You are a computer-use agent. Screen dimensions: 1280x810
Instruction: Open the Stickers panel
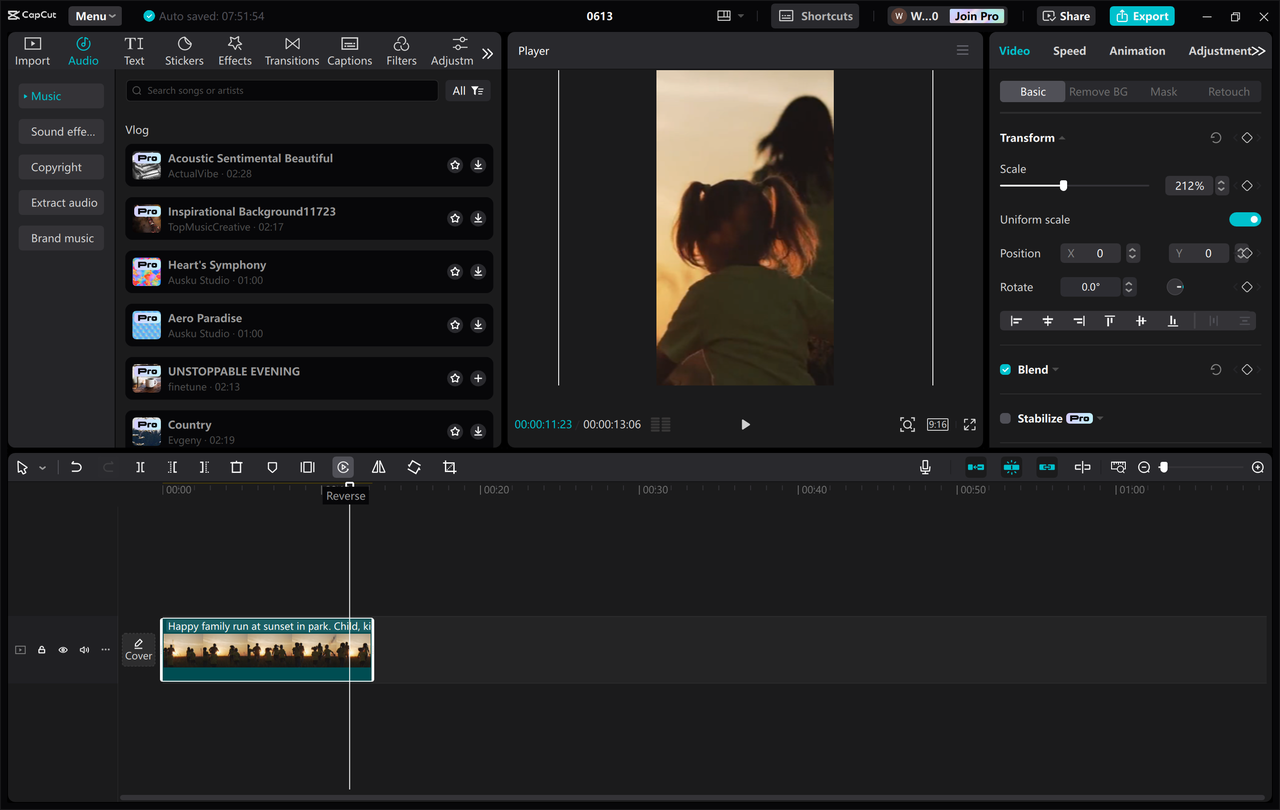pyautogui.click(x=184, y=50)
